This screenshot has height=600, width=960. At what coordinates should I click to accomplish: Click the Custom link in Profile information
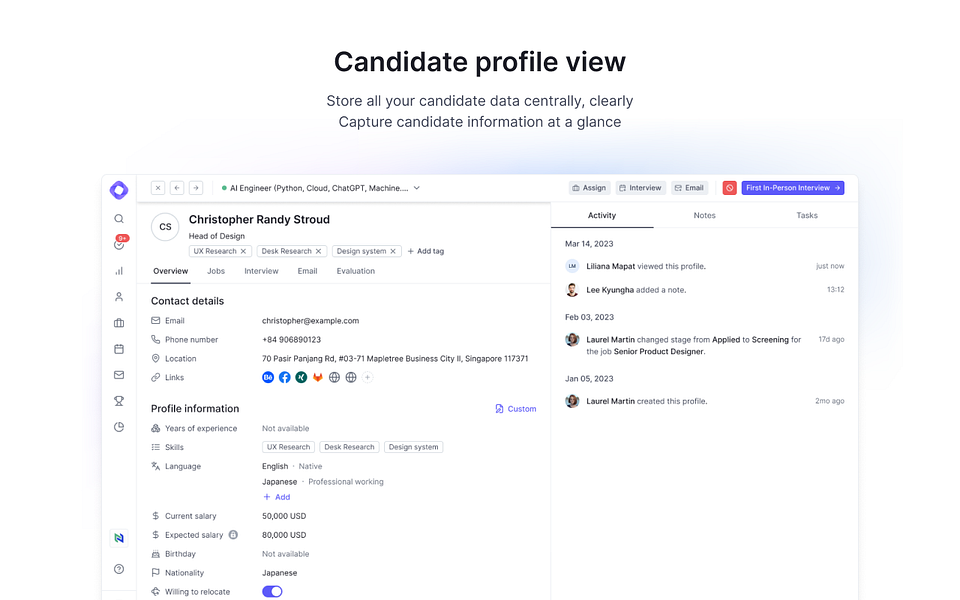(516, 408)
